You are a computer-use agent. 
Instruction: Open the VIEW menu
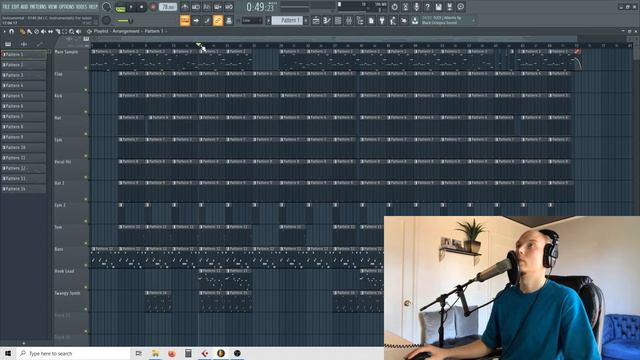pyautogui.click(x=53, y=7)
